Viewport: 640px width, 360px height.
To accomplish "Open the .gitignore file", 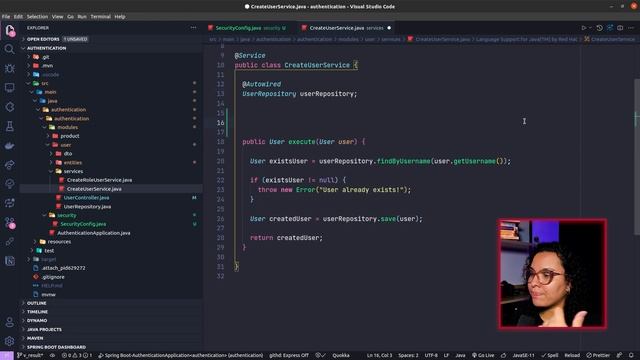I will click(53, 277).
